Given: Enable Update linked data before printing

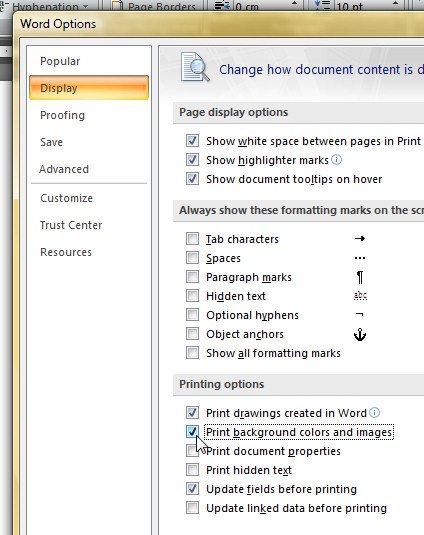Looking at the screenshot, I should pos(192,508).
